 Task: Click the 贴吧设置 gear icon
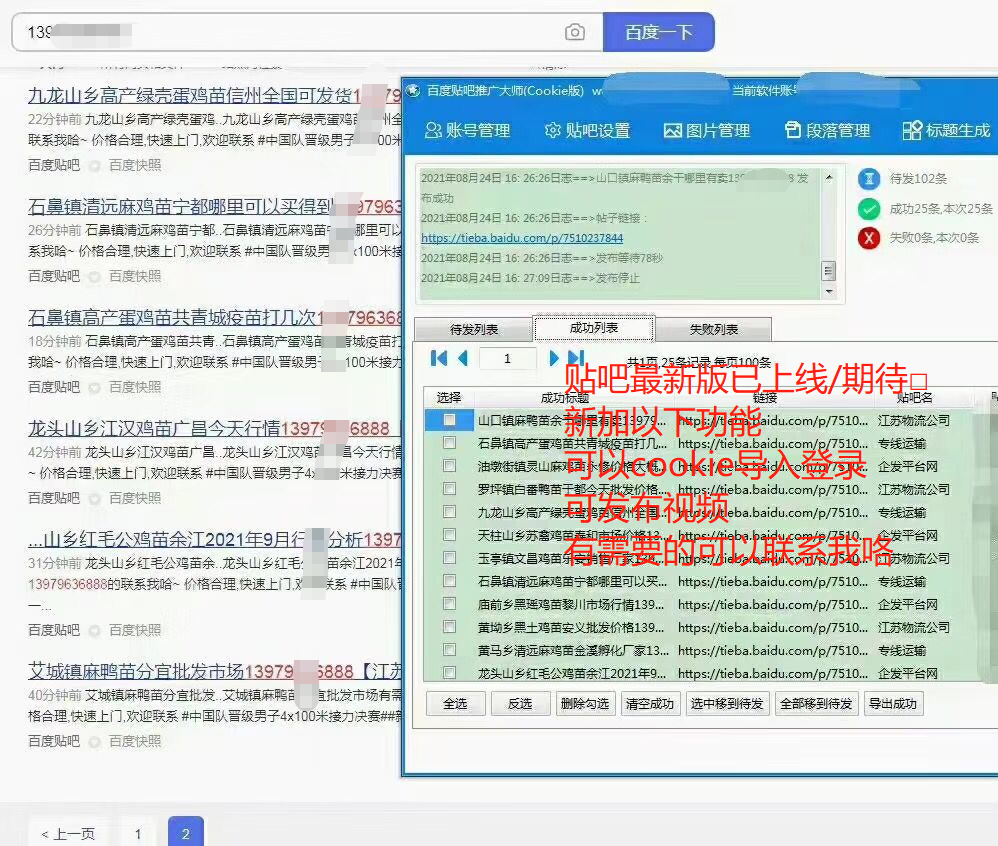(552, 130)
